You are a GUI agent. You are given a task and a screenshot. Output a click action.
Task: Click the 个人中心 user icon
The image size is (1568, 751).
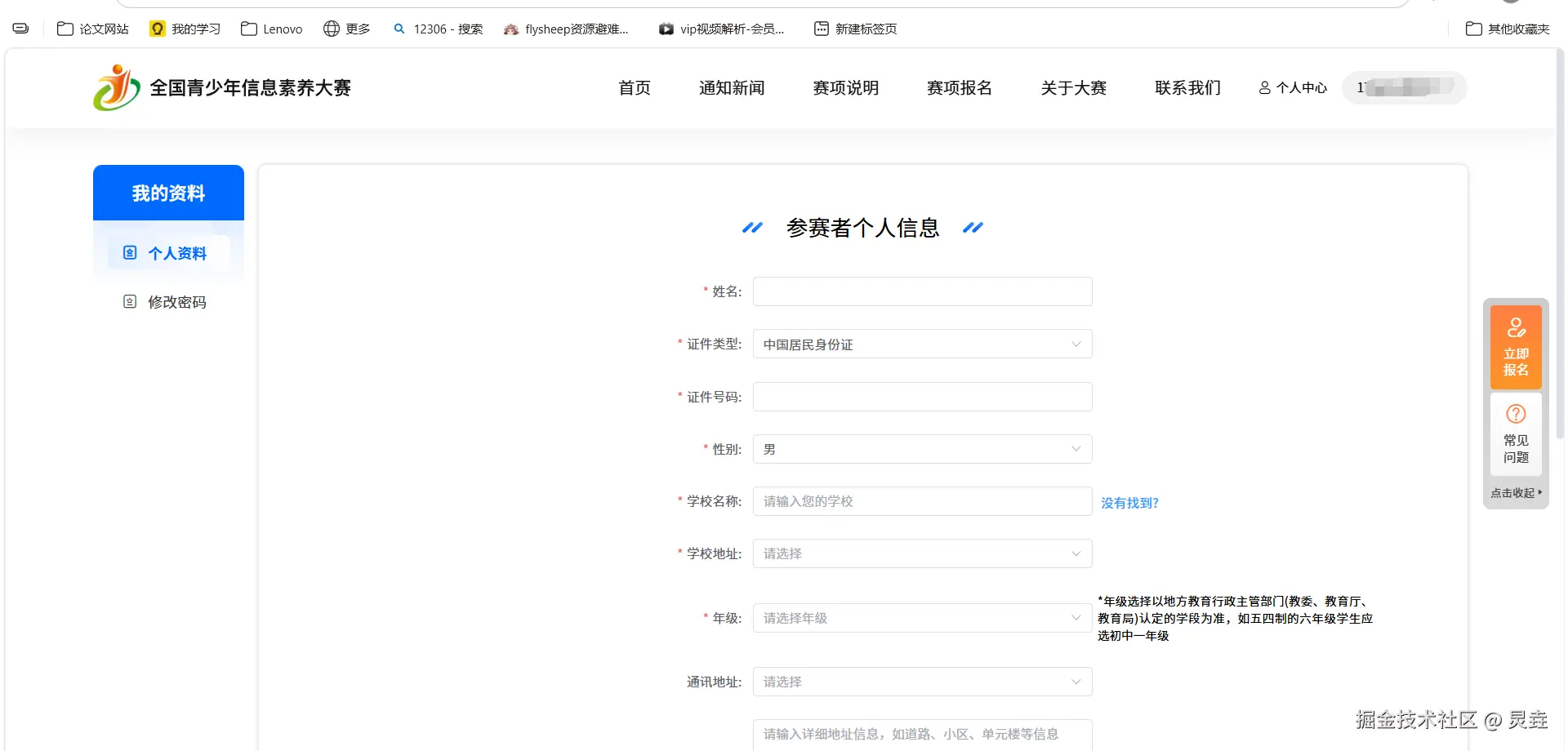coord(1265,87)
